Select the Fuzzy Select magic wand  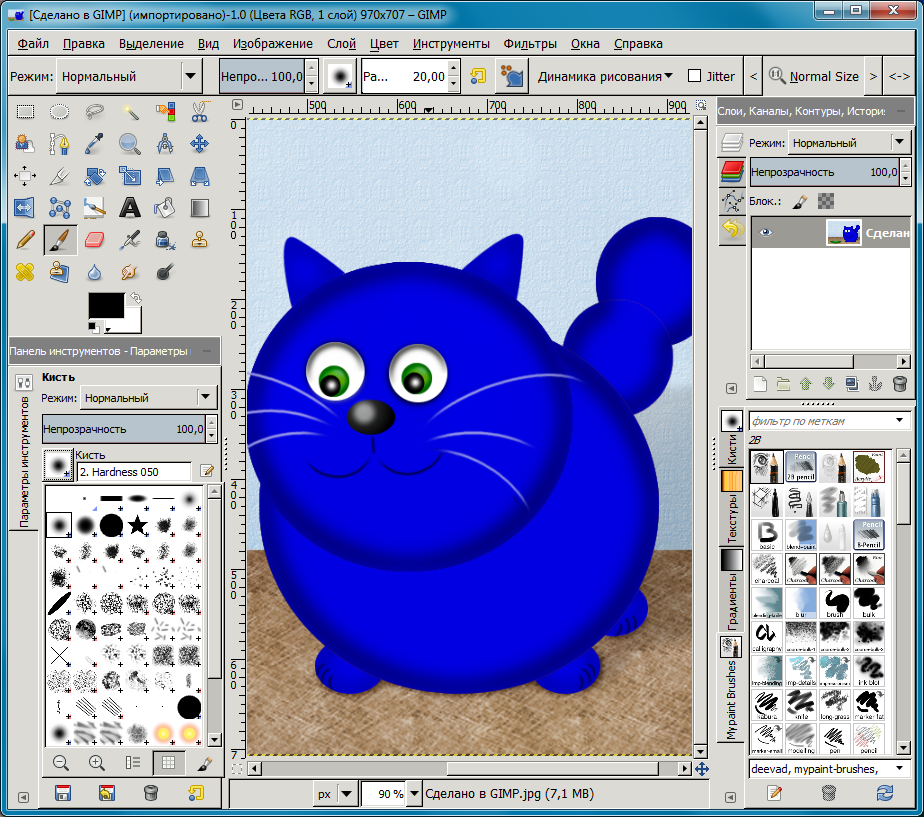[129, 112]
